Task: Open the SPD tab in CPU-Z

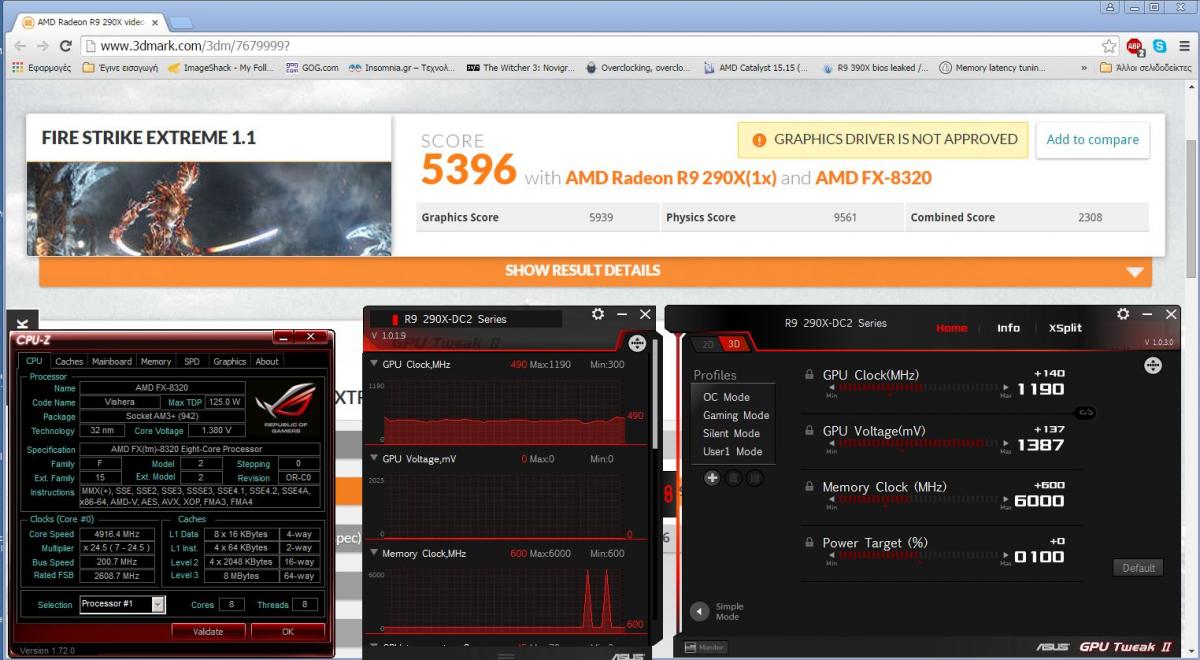Action: tap(192, 361)
